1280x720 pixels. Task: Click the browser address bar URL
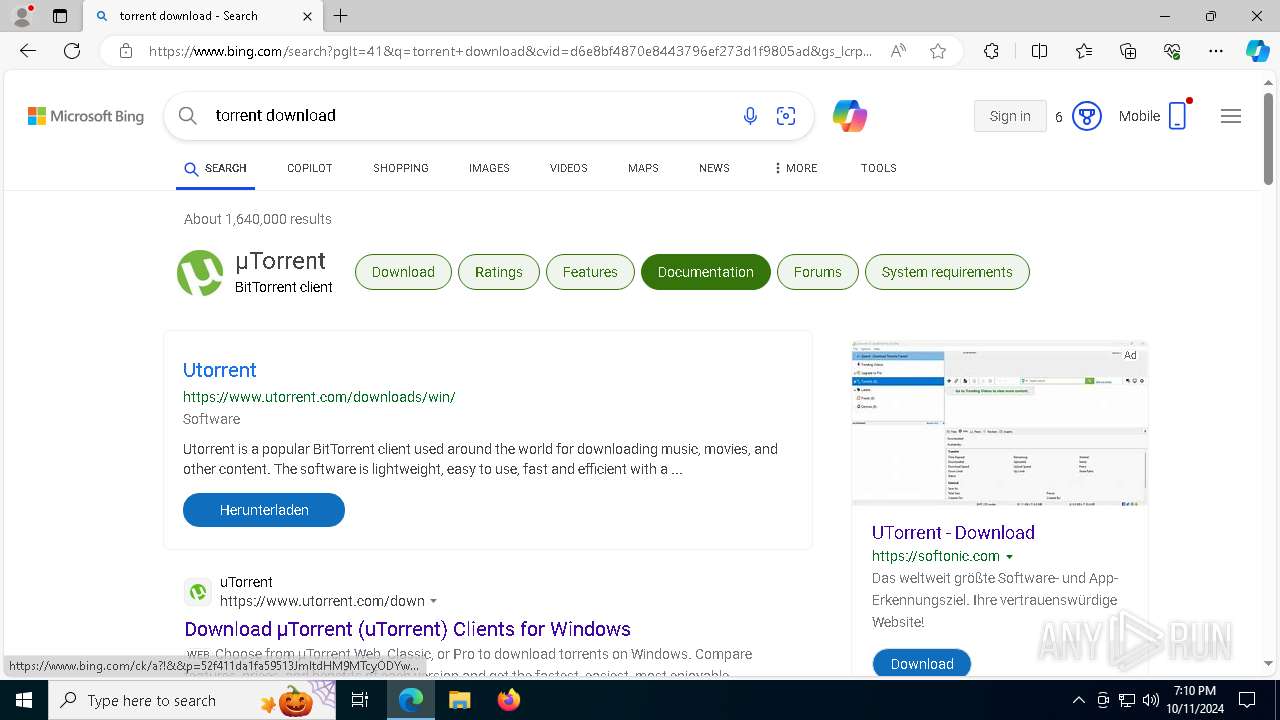(x=510, y=51)
